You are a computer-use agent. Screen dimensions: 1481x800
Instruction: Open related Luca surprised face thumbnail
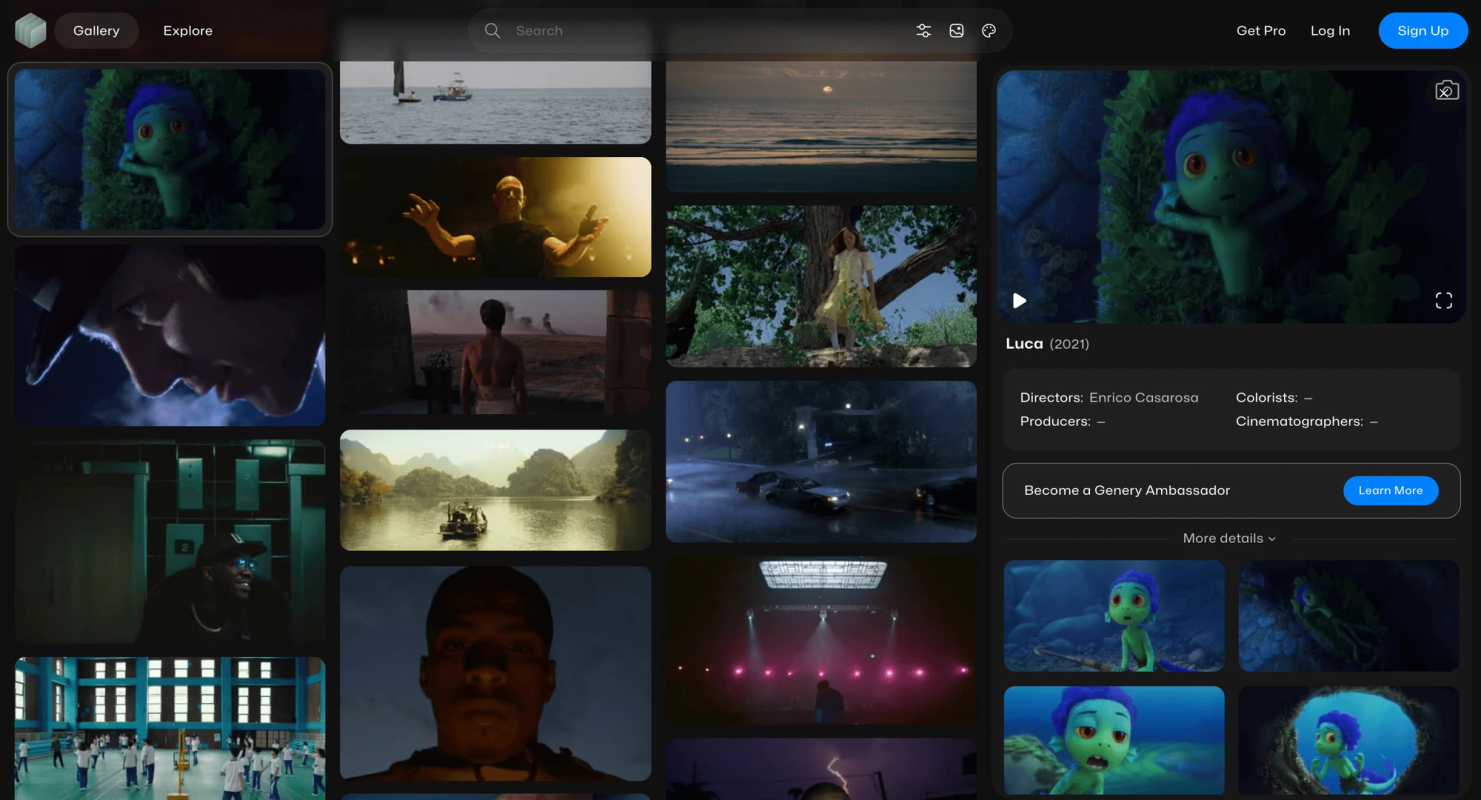[1114, 740]
